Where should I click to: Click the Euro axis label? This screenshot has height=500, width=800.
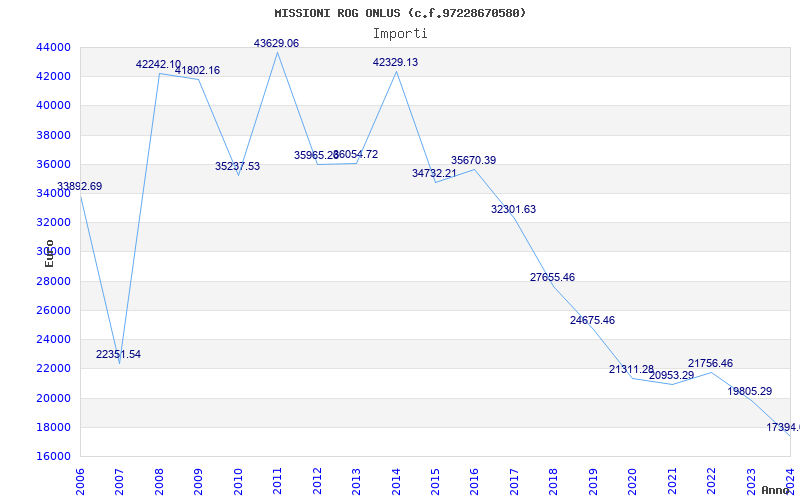pos(49,253)
